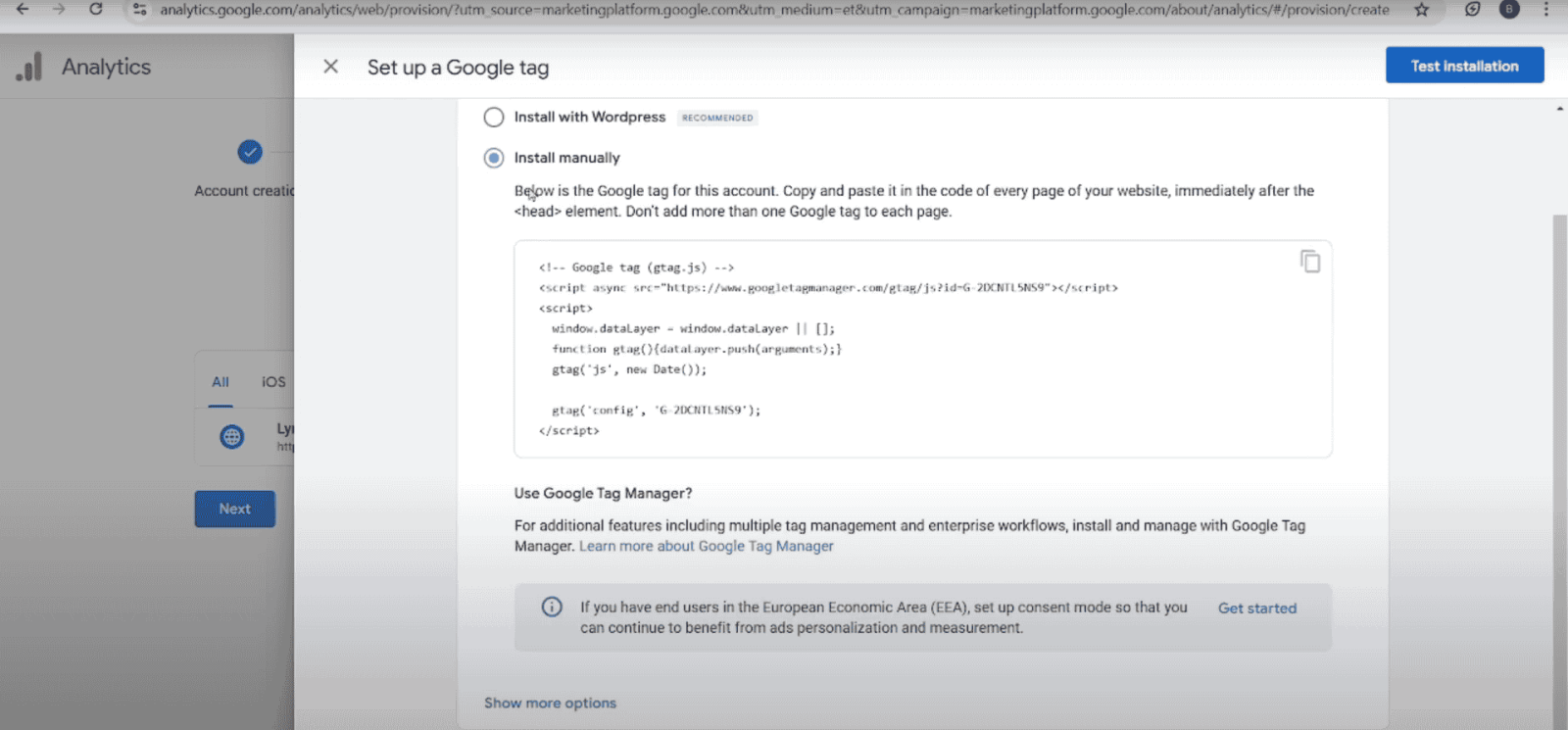Click the scrollbar up arrow
Screen dimensions: 1568x730
[1560, 109]
